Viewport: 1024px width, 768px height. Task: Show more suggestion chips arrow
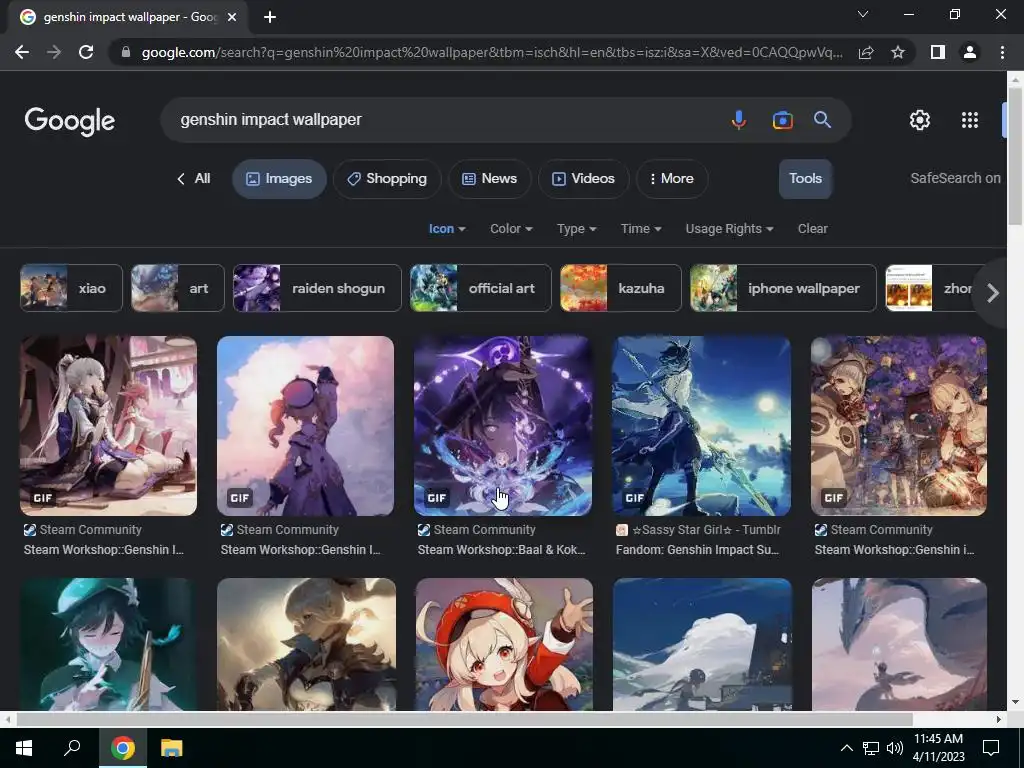993,293
